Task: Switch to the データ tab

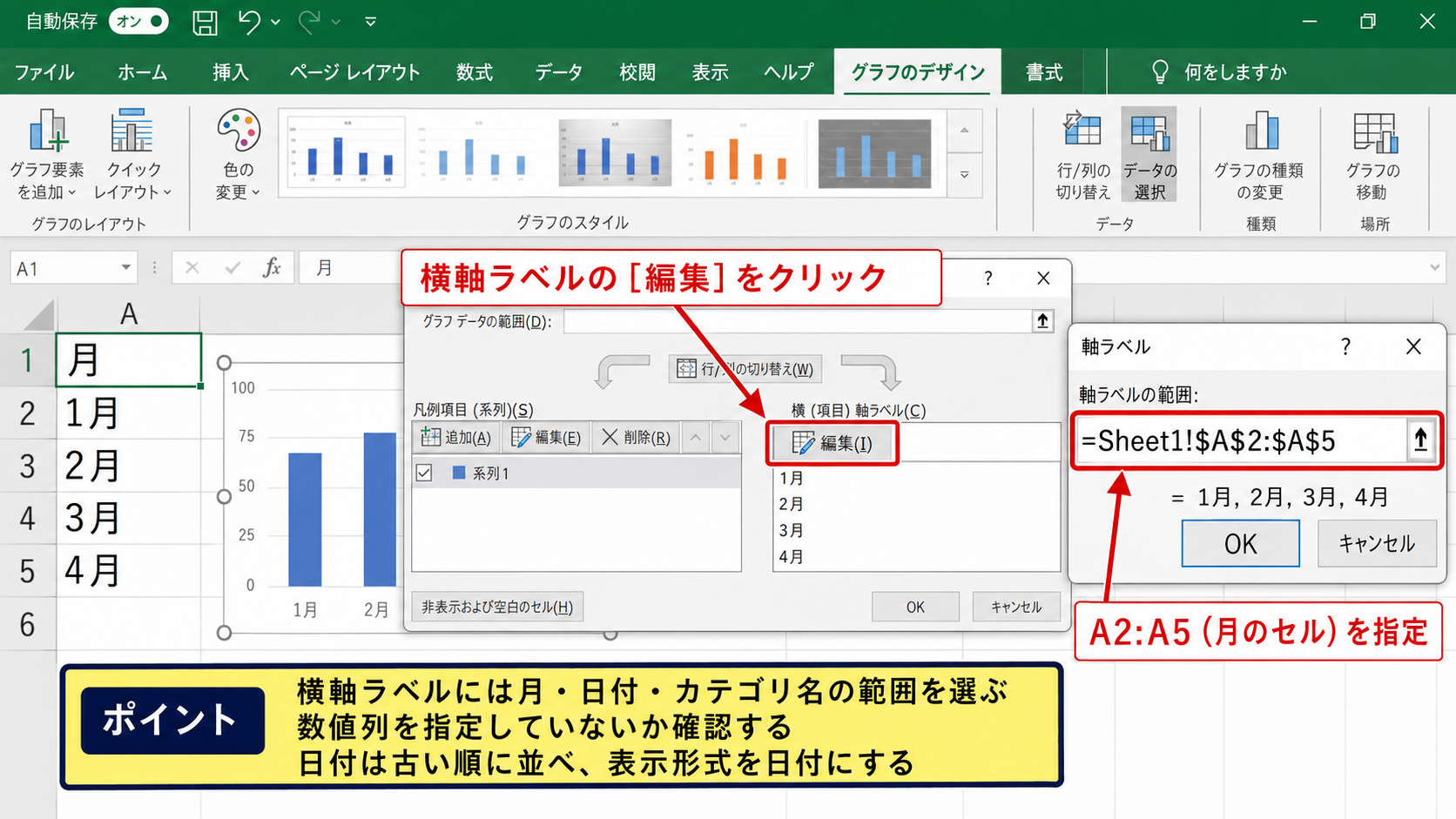Action: pyautogui.click(x=558, y=72)
